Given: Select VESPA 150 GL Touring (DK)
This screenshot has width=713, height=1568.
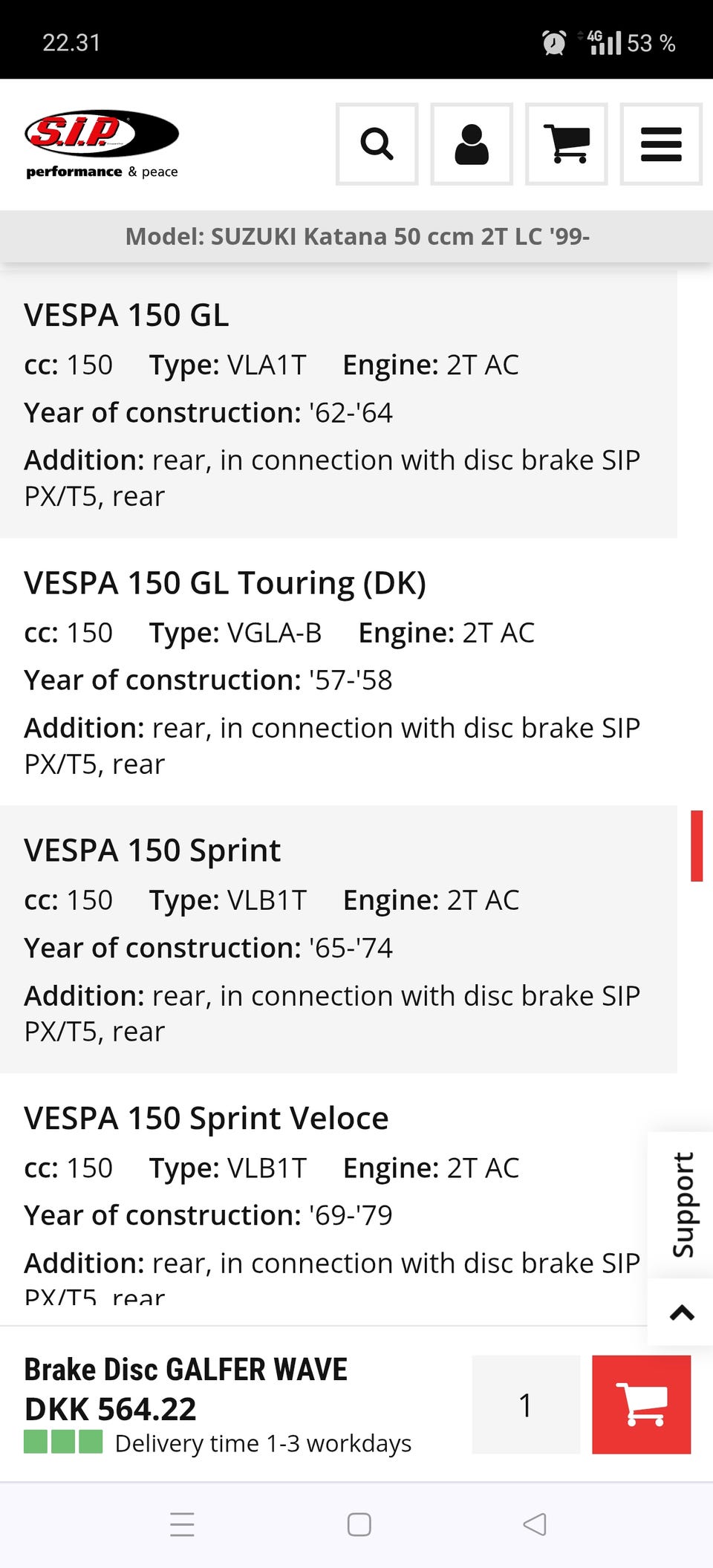Looking at the screenshot, I should pos(224,583).
